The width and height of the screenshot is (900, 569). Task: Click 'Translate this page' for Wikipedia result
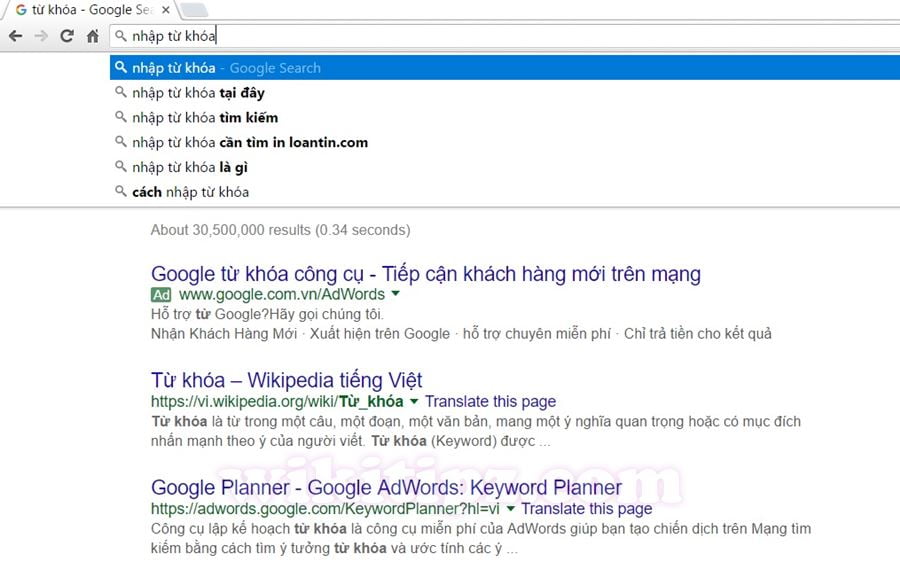click(490, 401)
